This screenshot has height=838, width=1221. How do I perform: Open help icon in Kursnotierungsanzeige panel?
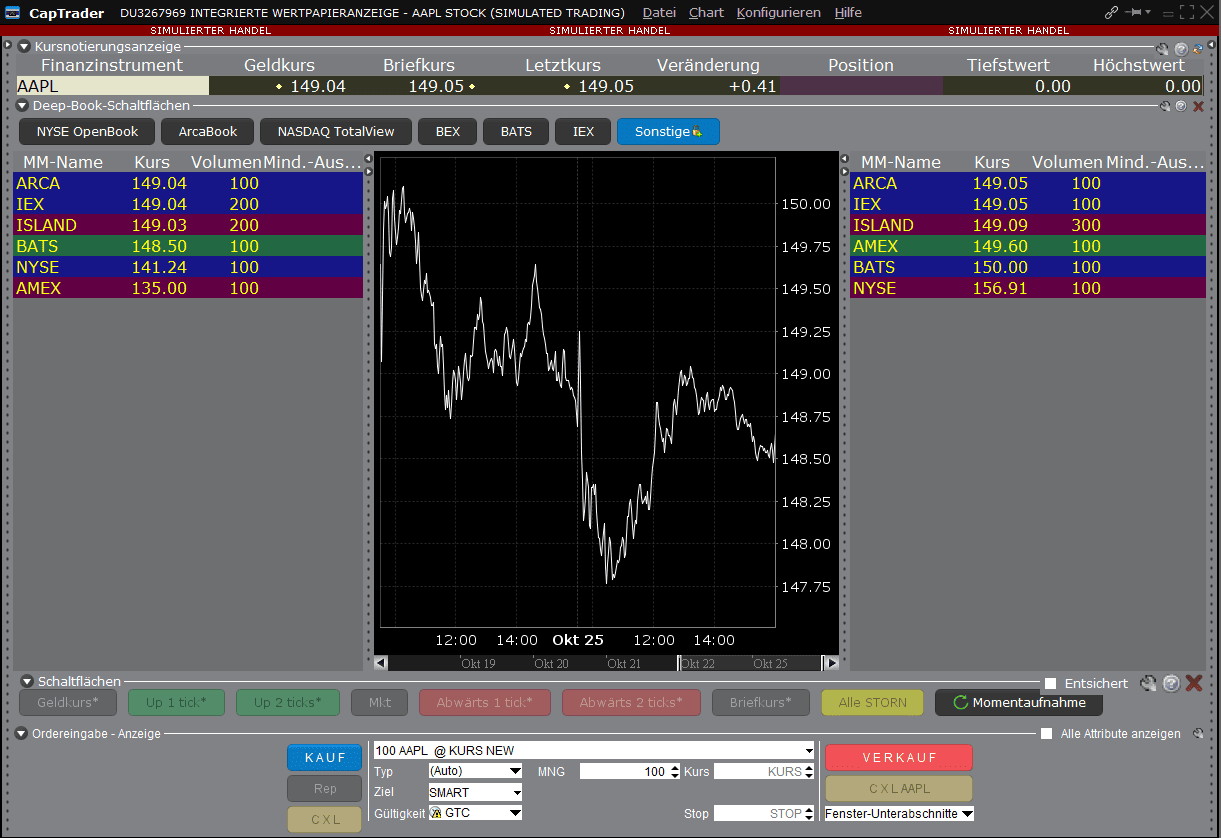[x=1181, y=48]
